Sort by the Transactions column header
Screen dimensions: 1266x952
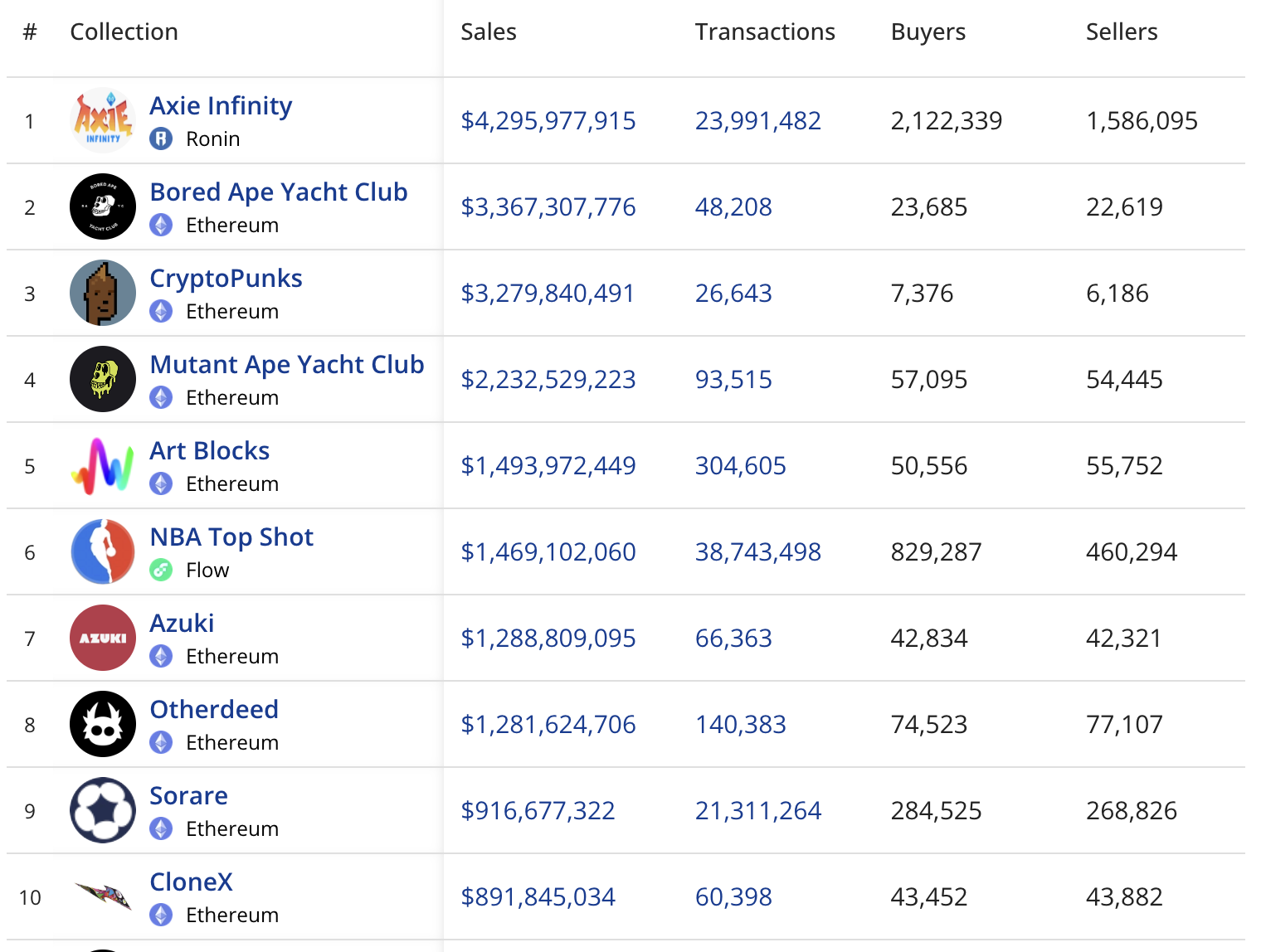click(764, 32)
